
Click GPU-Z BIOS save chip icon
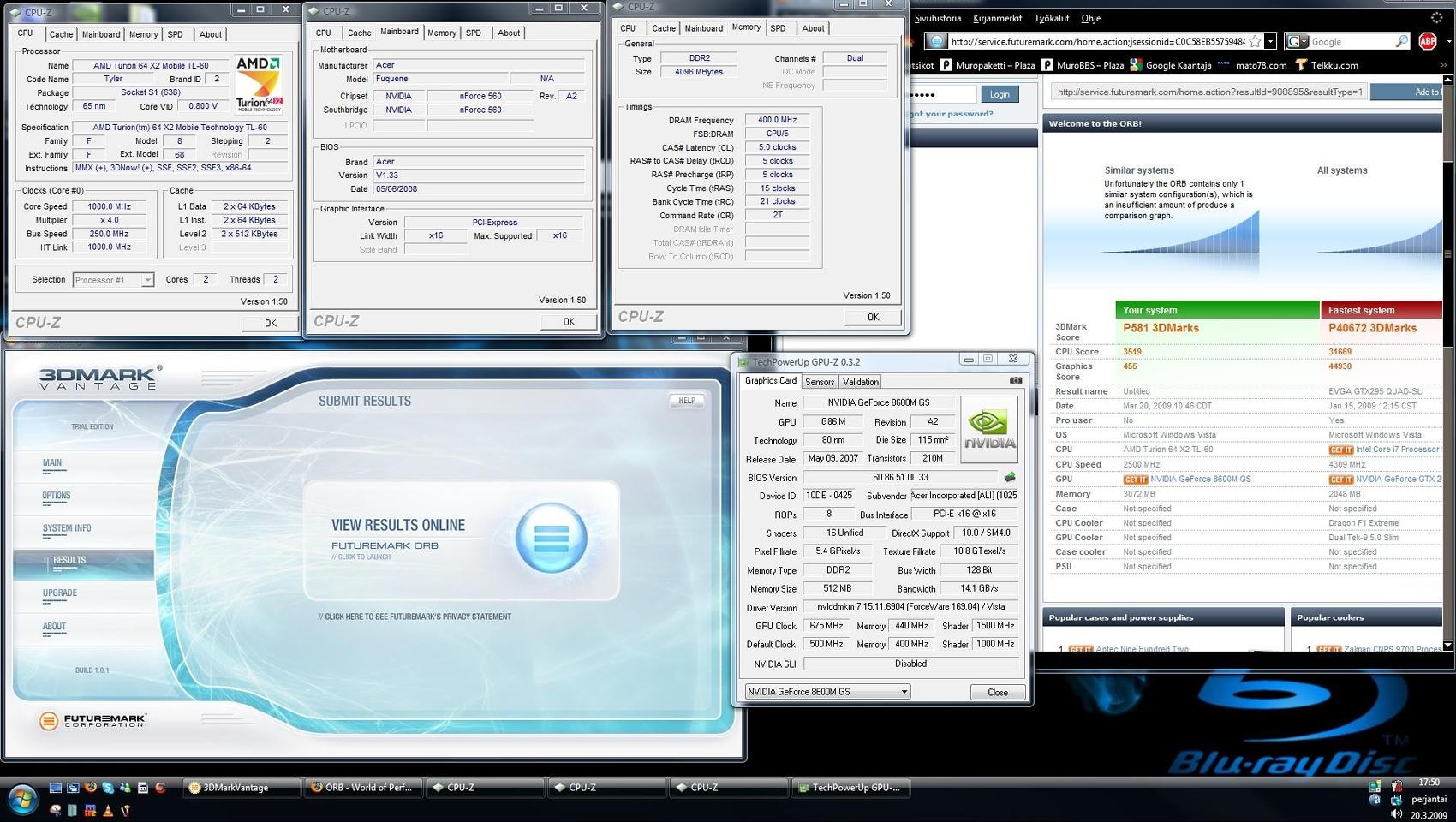point(1010,477)
